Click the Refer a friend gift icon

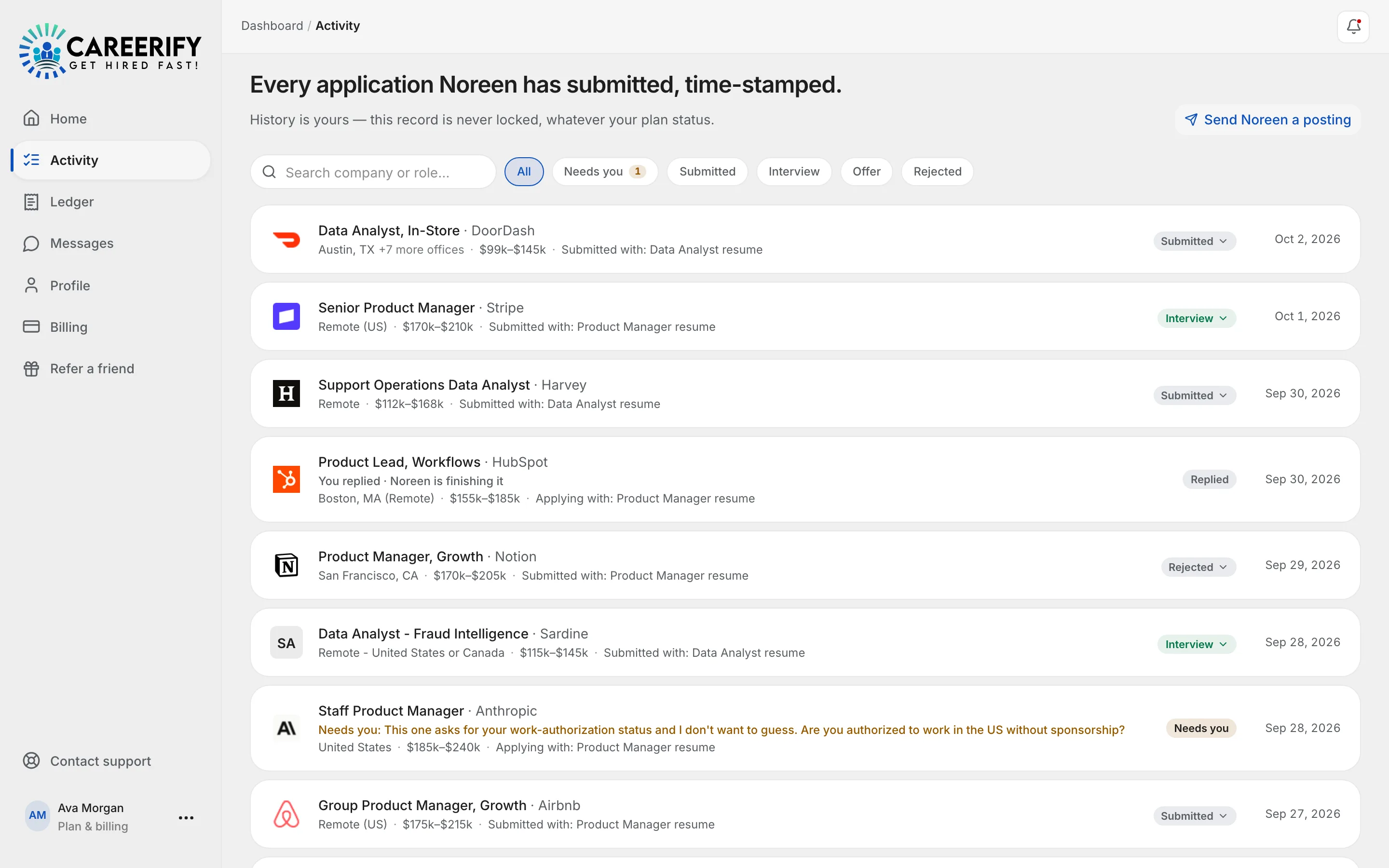pyautogui.click(x=31, y=368)
